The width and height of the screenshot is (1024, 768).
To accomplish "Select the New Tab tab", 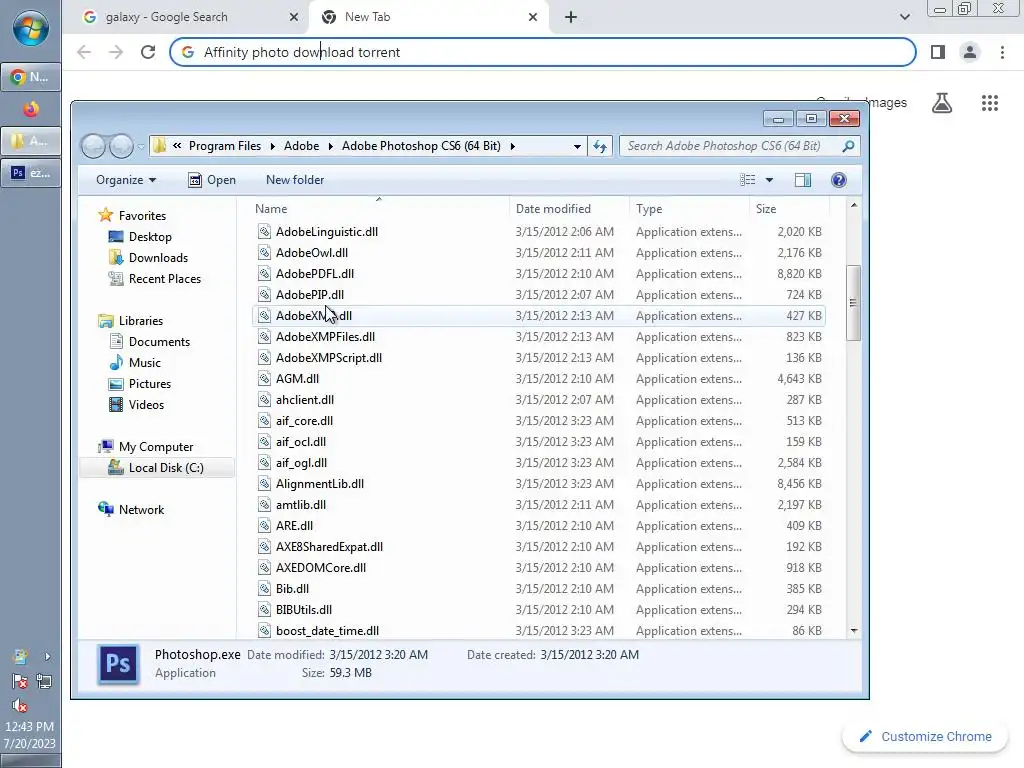I will pos(428,17).
